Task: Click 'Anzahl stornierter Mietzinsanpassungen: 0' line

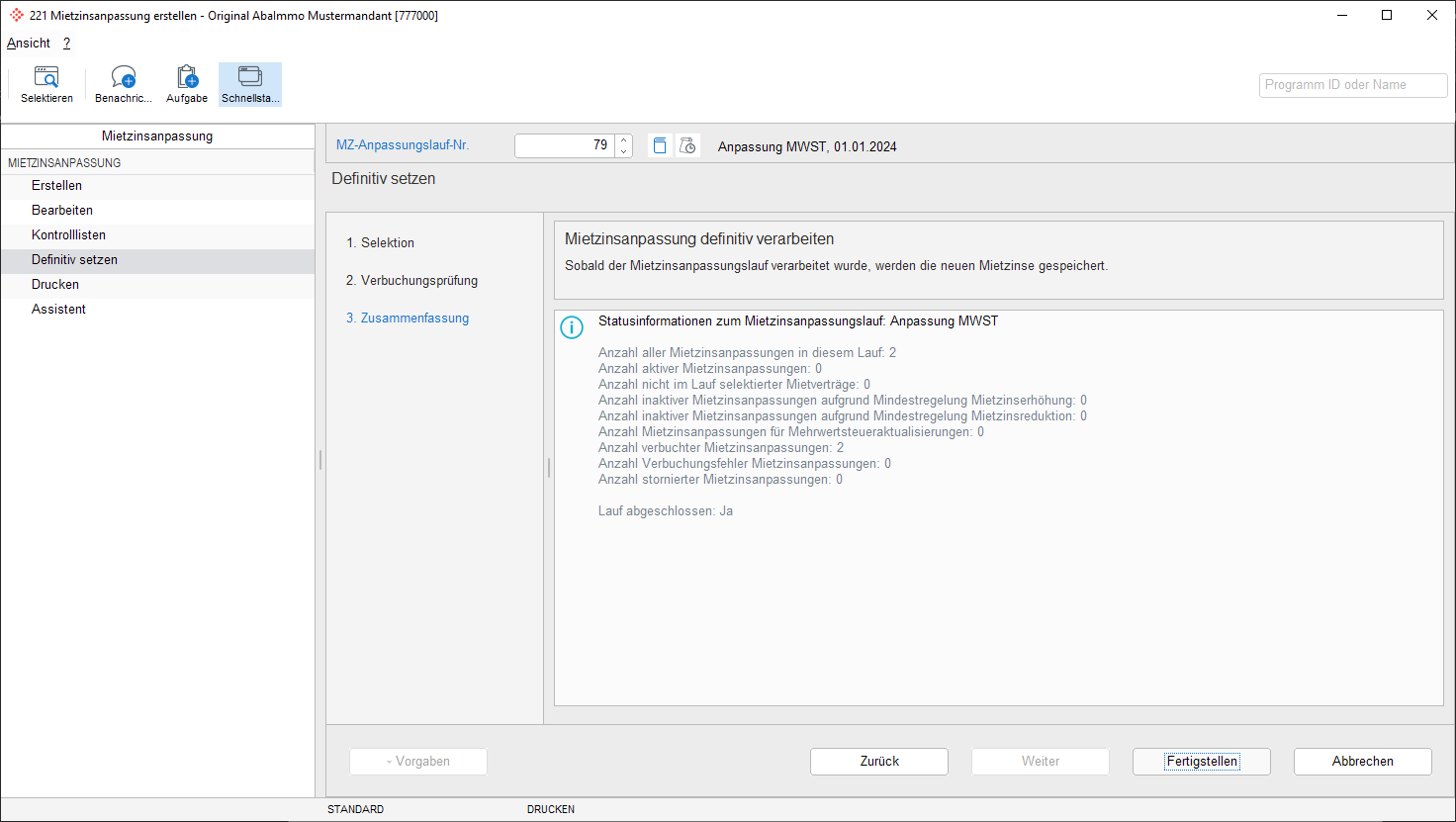Action: pyautogui.click(x=720, y=480)
